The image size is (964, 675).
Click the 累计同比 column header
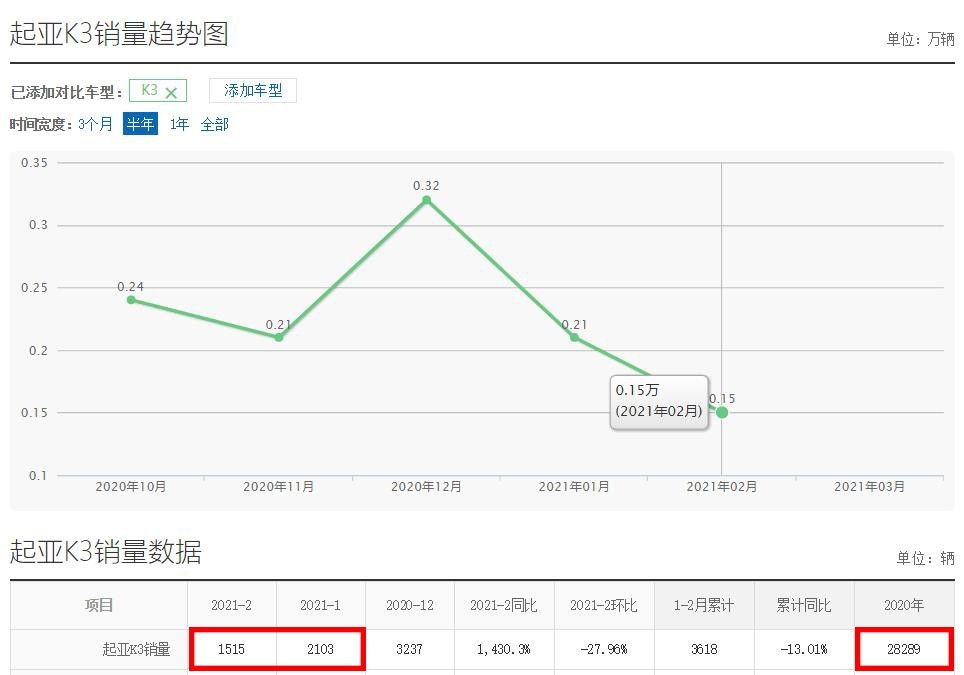pyautogui.click(x=804, y=605)
